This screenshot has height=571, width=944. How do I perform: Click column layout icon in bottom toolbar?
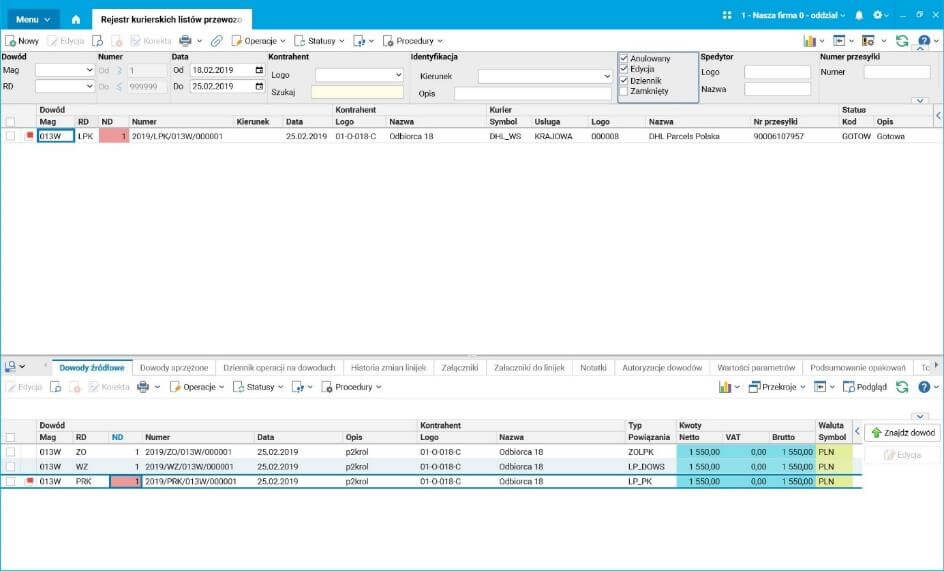(x=820, y=387)
